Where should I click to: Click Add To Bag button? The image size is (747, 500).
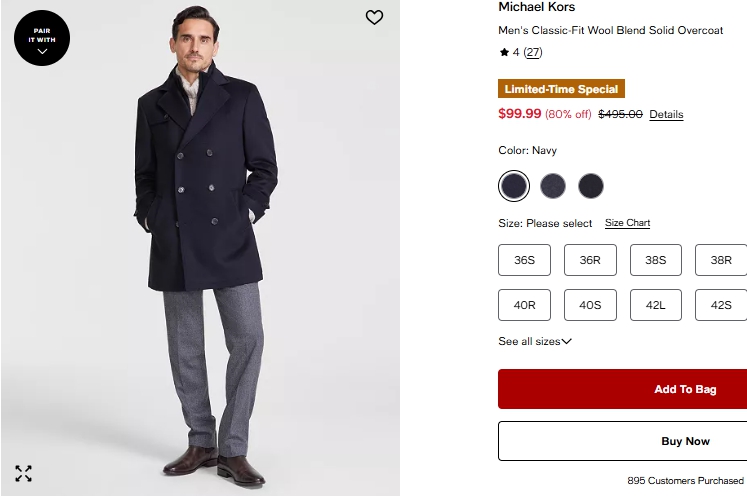tap(622, 389)
